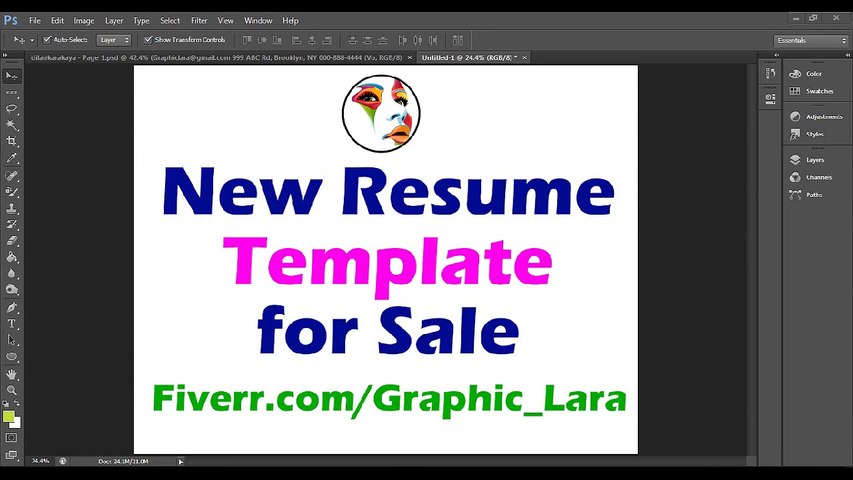Swap foreground and background colors
The image size is (853, 480).
(17, 403)
